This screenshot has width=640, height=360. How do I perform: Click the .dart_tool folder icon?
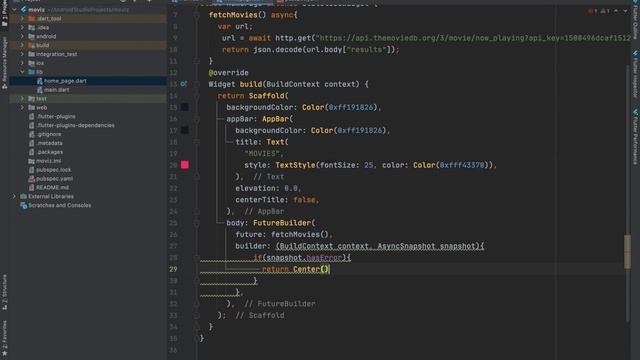31,18
